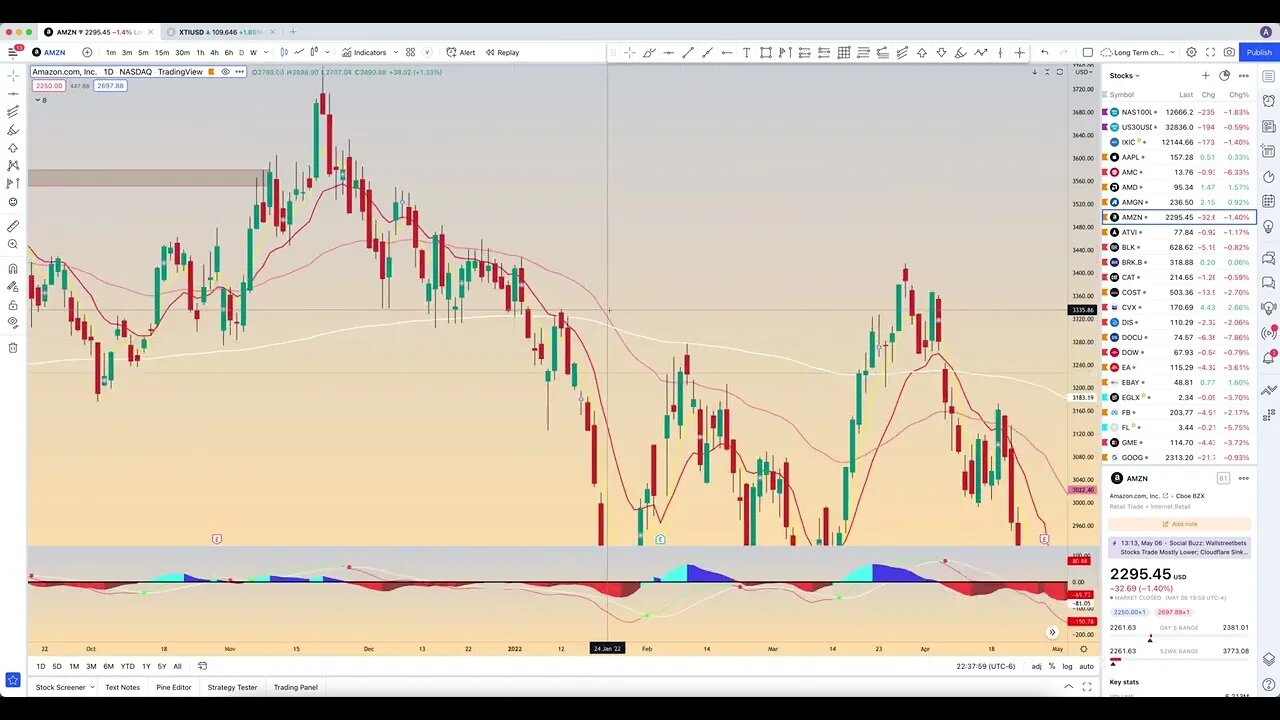Open the Stocks watchlist dropdown
This screenshot has height=720, width=1280.
click(x=1124, y=75)
